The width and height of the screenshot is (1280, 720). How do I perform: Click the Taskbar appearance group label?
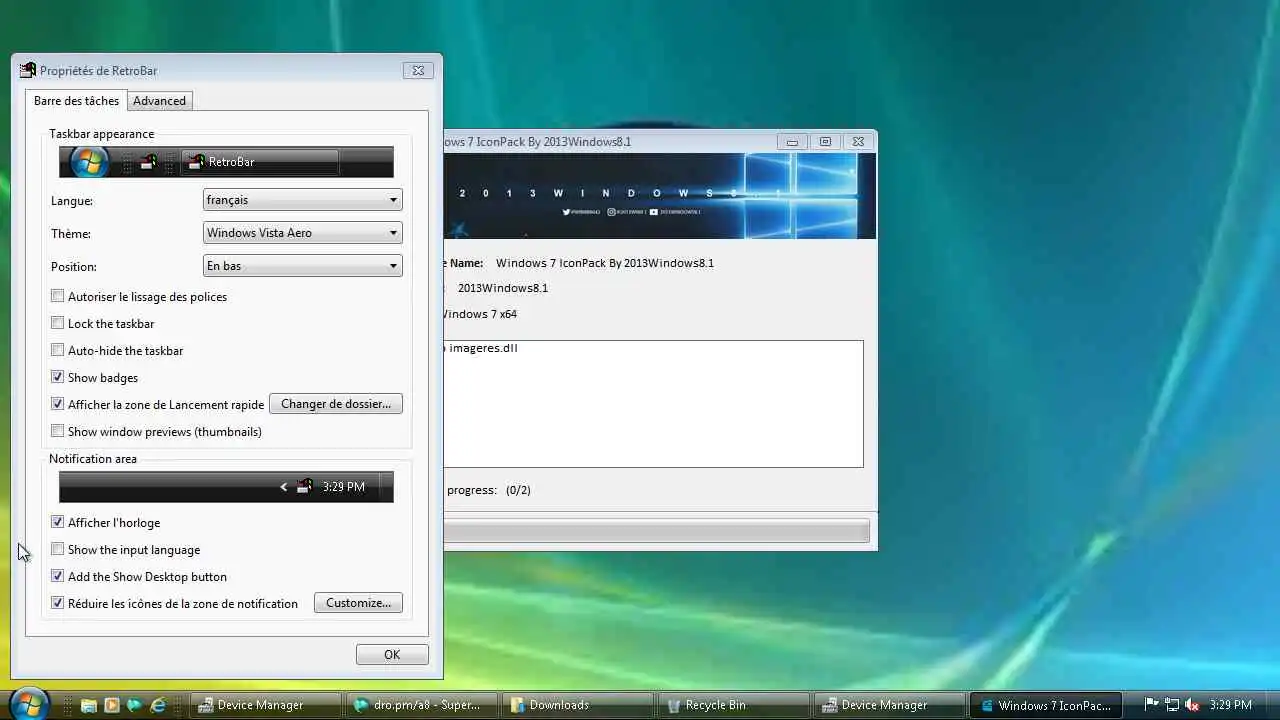coord(101,134)
